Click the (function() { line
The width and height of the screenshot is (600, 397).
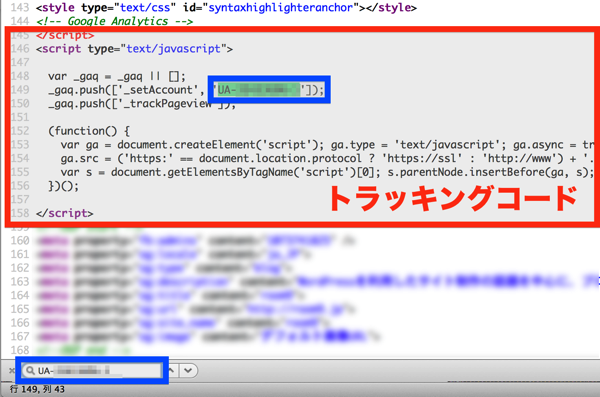pyautogui.click(x=89, y=131)
